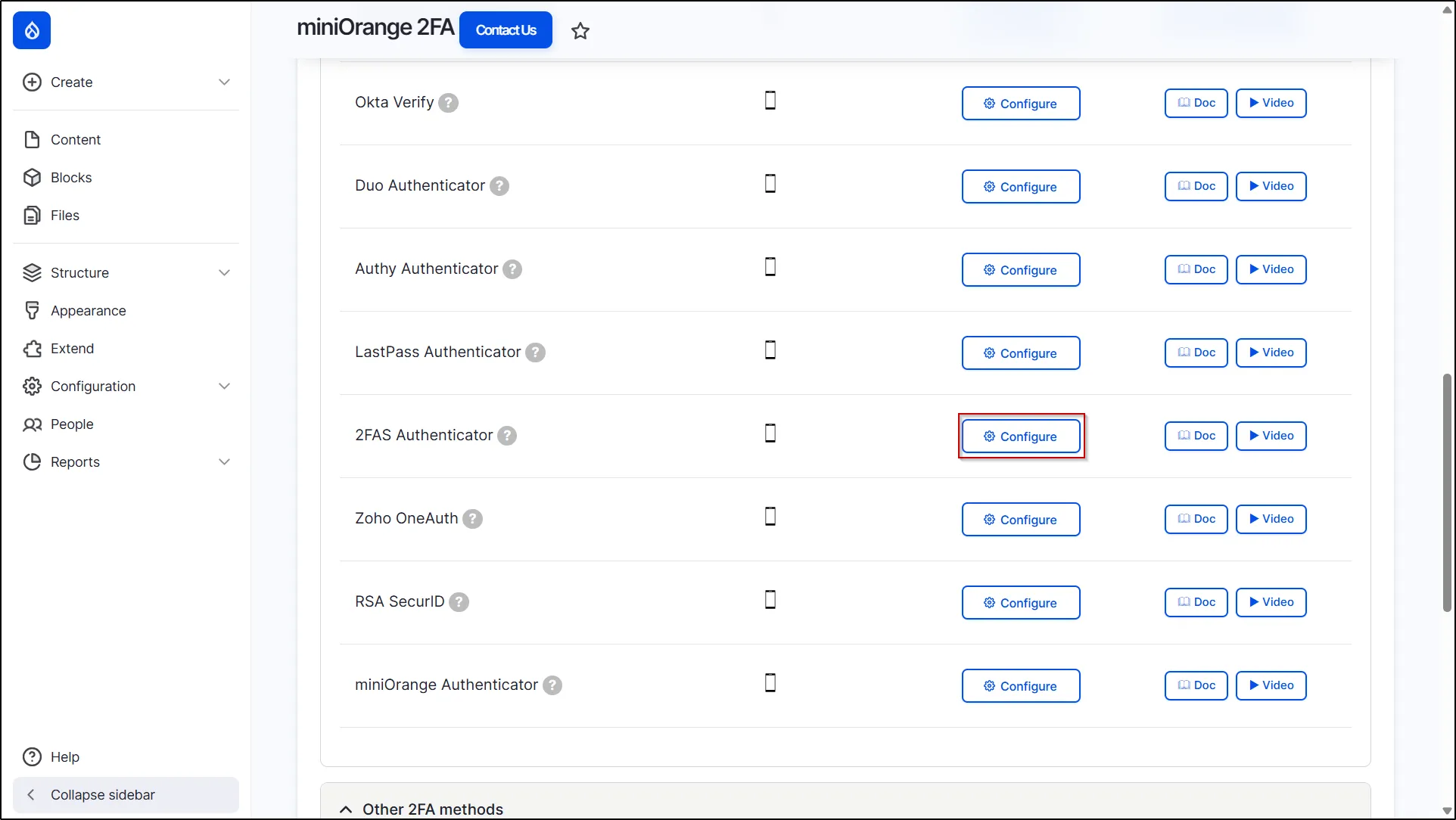Expand the Create menu chevron
Screen dimensions: 1456x820
point(224,82)
